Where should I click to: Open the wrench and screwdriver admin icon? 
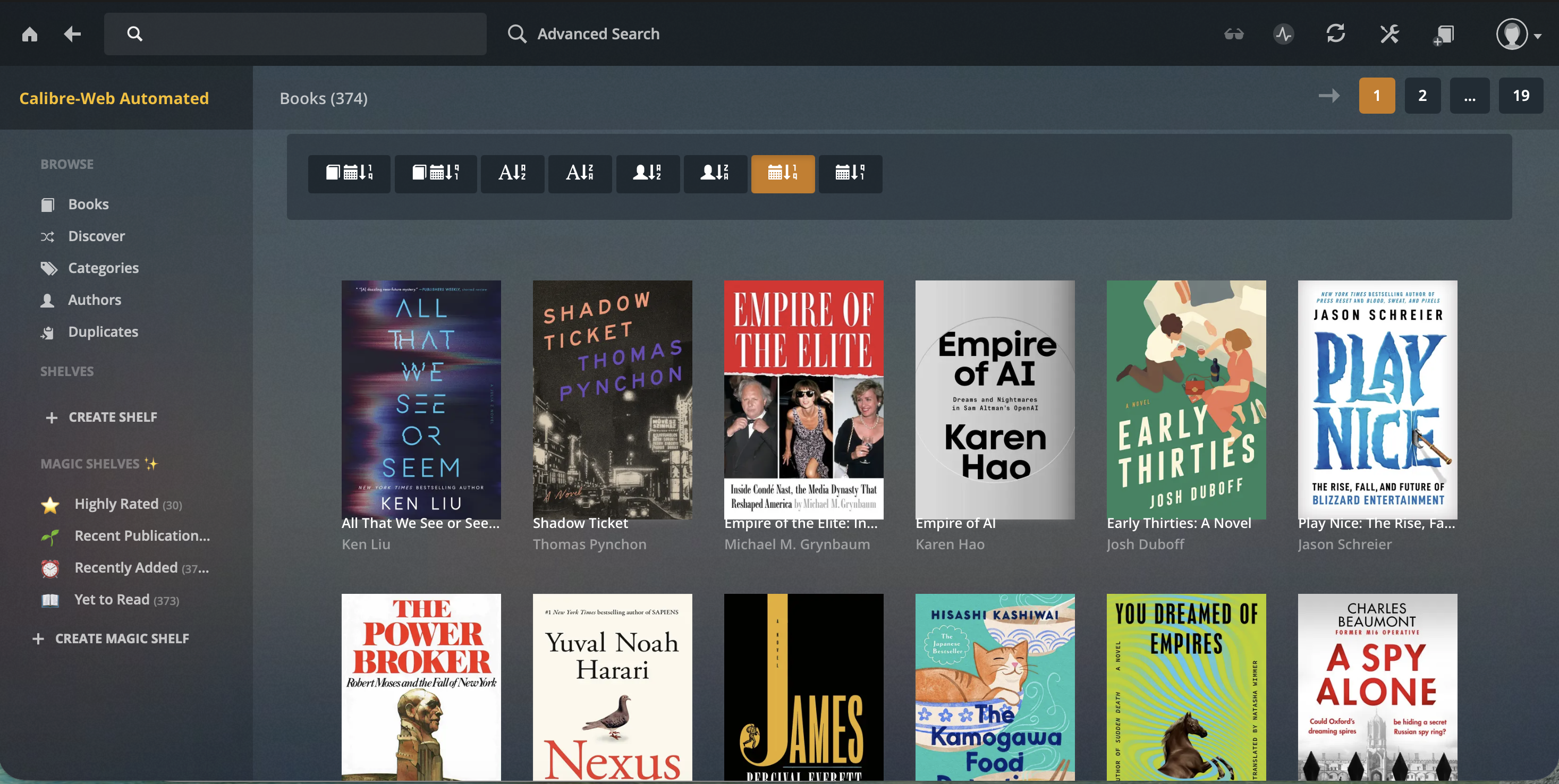coord(1389,34)
